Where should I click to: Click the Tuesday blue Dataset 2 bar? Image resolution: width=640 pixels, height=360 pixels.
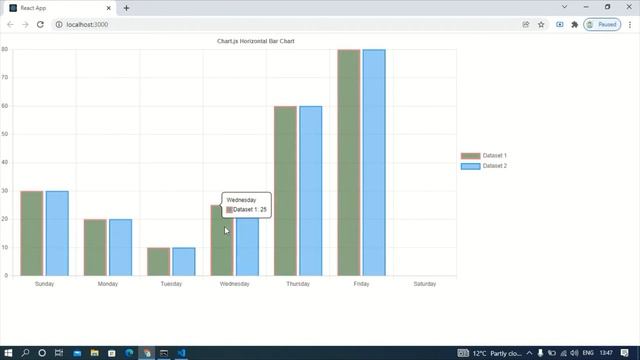[184, 262]
